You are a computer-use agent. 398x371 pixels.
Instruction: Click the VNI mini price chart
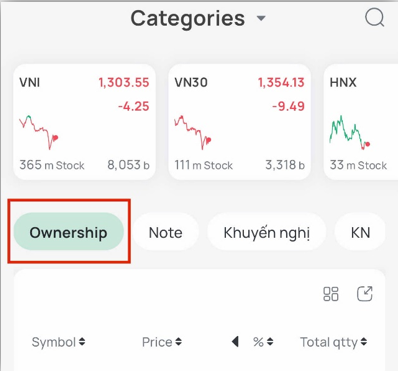point(39,132)
